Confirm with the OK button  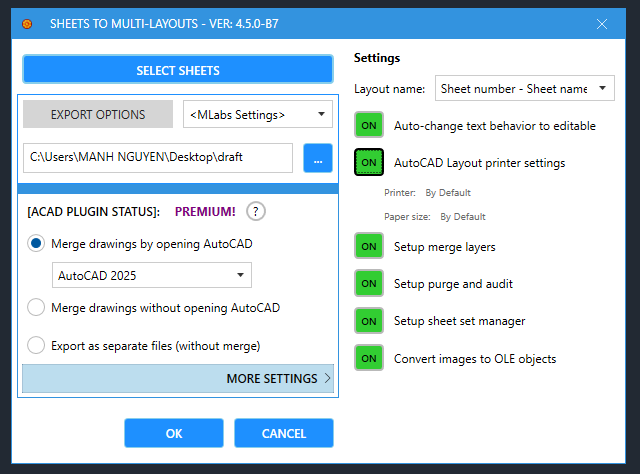[x=174, y=433]
